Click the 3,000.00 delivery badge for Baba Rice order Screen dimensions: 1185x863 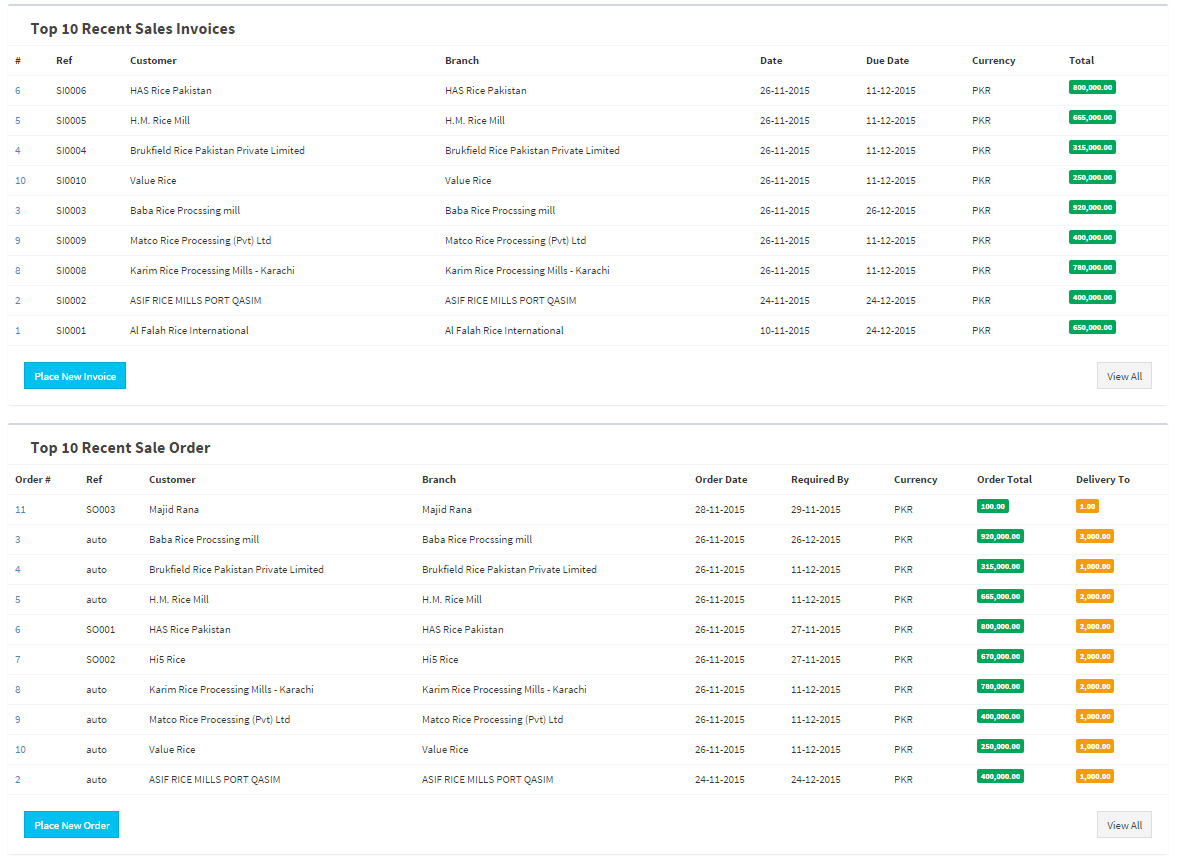tap(1094, 537)
